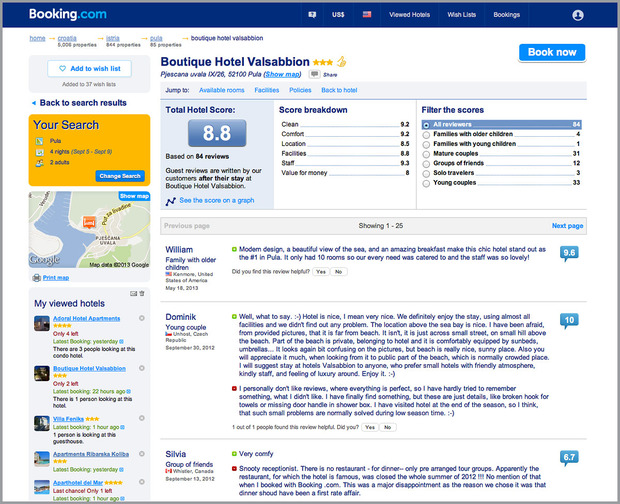Click See the score on a graph
620x504 pixels.
[x=217, y=200]
